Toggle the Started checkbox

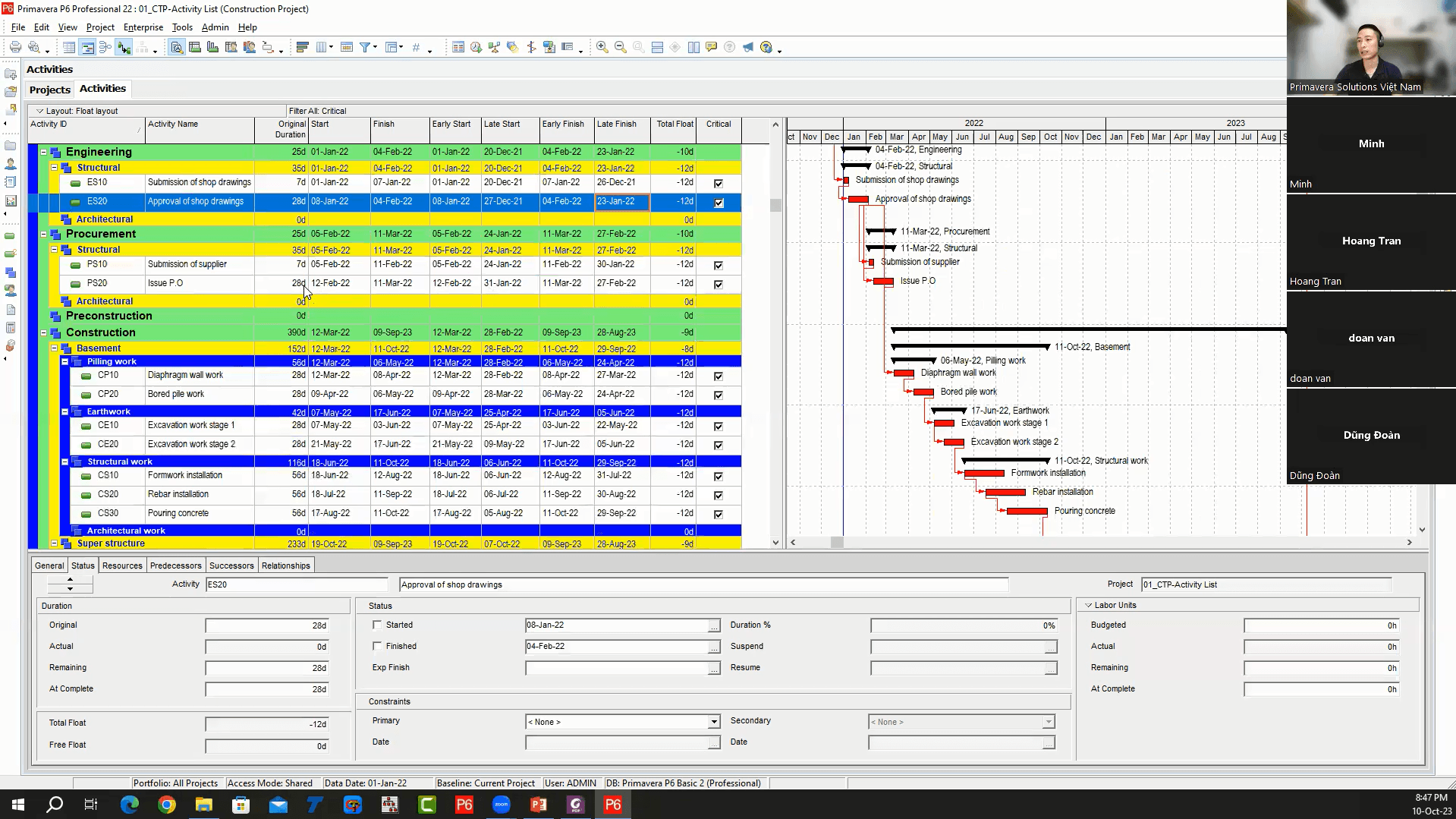click(x=377, y=625)
